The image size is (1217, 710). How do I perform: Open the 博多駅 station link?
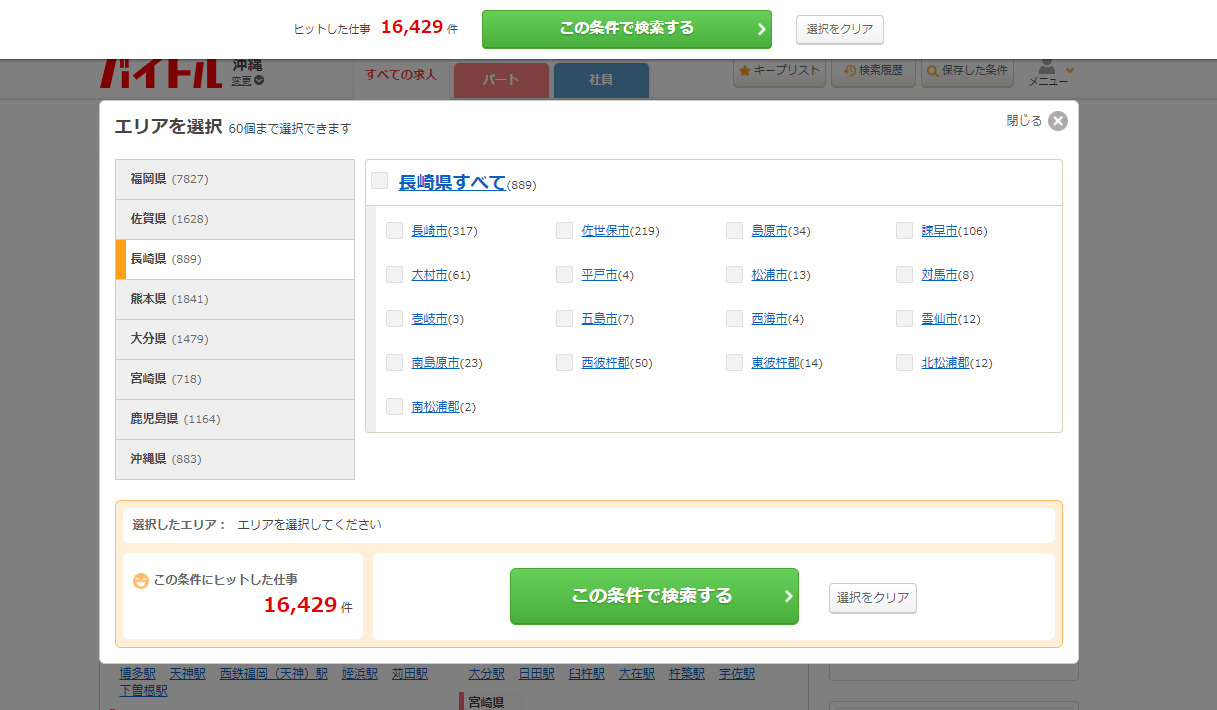(x=138, y=674)
